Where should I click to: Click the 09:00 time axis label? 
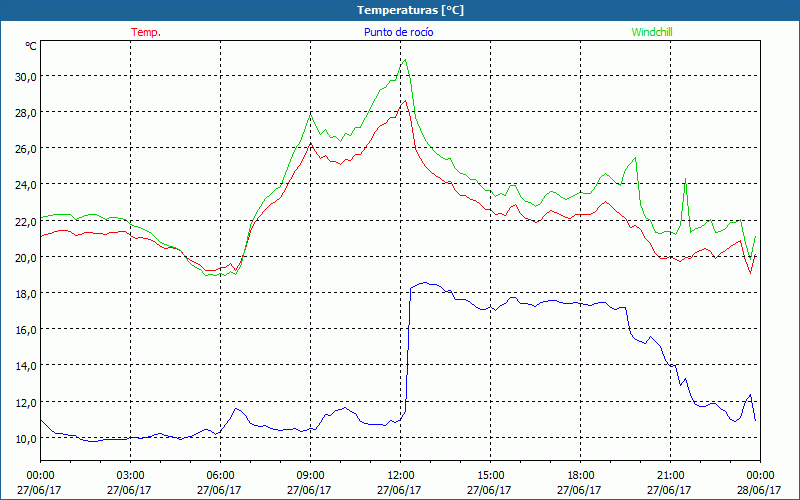click(310, 474)
